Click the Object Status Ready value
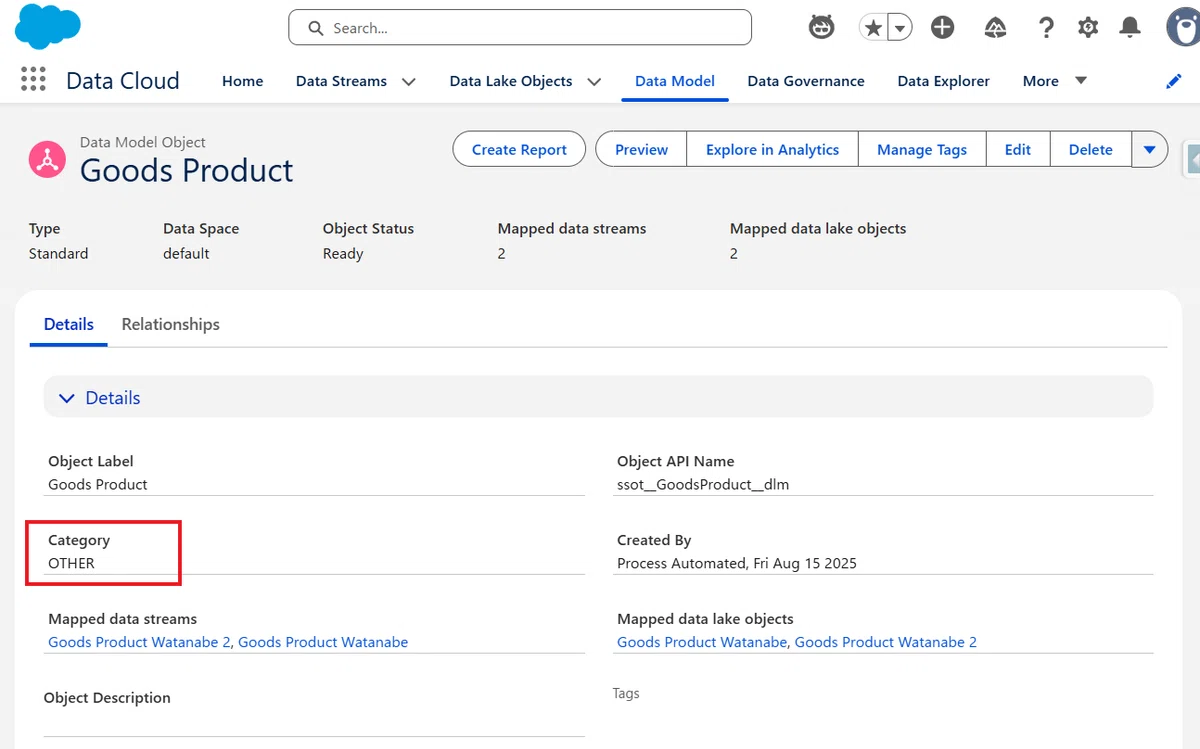The height and width of the screenshot is (749, 1200). click(343, 253)
